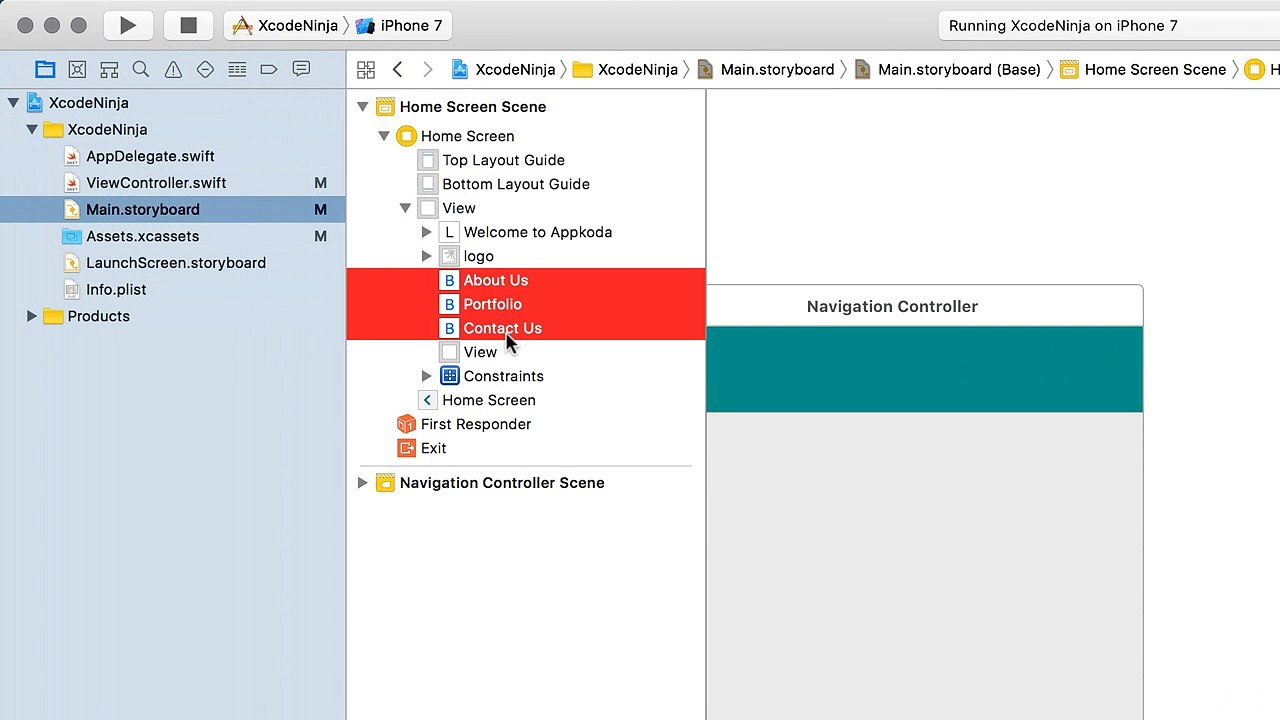Open Assets.xcassets catalog
Screen dimensions: 1280x720
[x=142, y=236]
